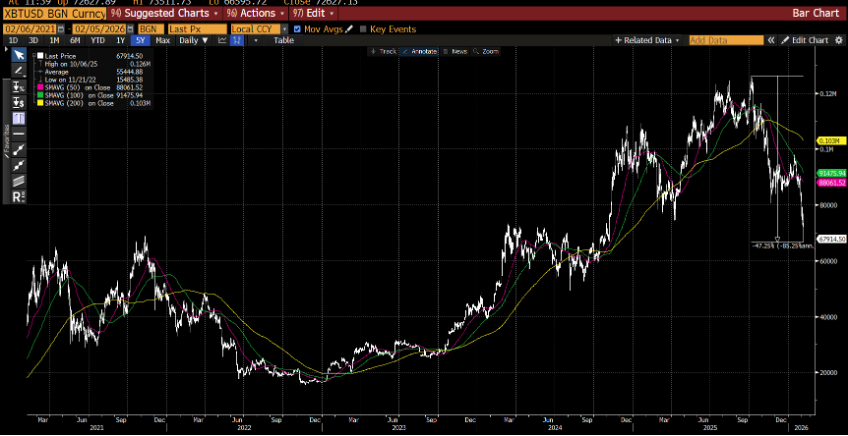
Task: Click the start date calendar icon
Action: [63, 29]
